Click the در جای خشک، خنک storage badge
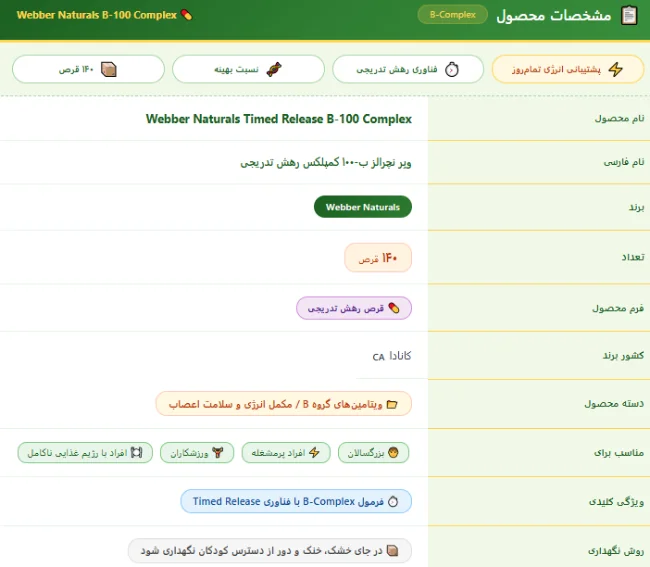The image size is (650, 567). click(270, 550)
